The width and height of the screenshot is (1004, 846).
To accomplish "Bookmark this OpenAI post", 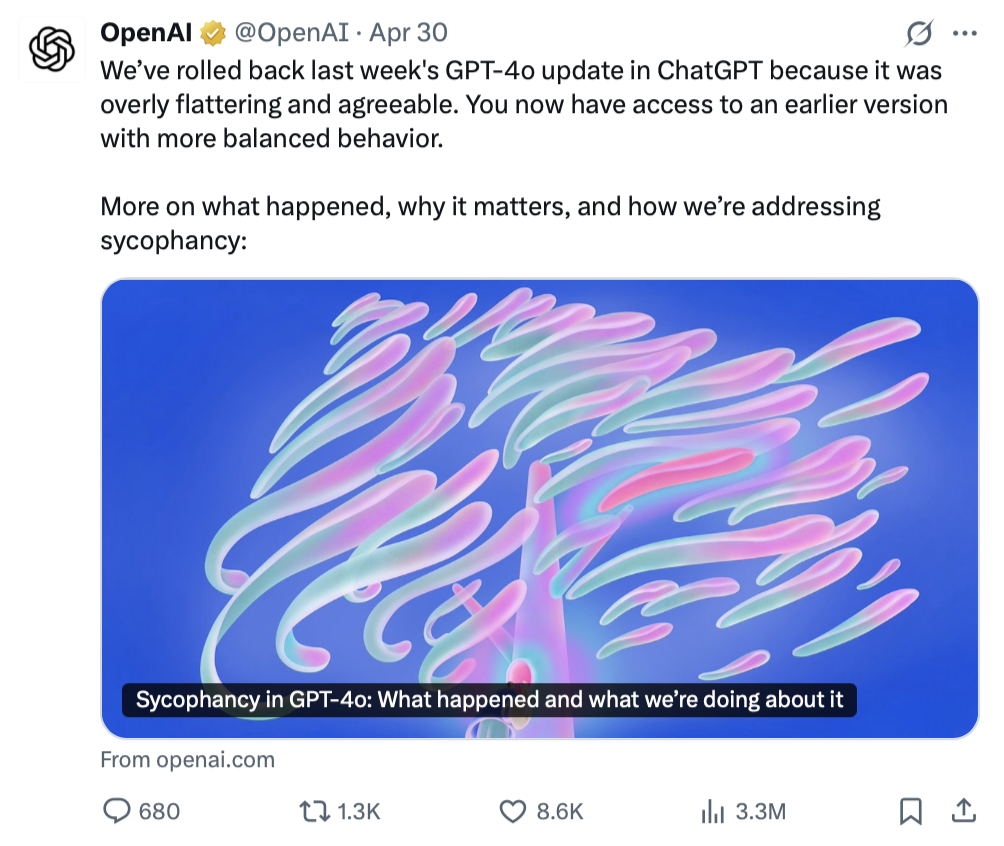I will 910,811.
